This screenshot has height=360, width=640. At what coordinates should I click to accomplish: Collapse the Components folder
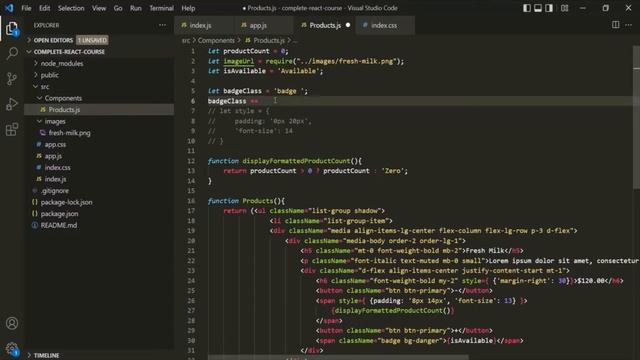pyautogui.click(x=63, y=98)
